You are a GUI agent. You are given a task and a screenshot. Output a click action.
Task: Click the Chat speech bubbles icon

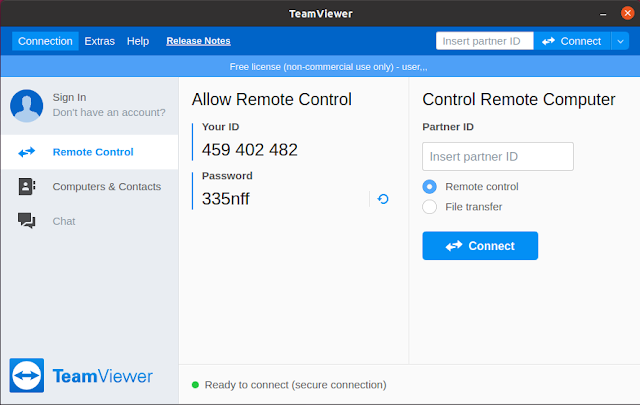pyautogui.click(x=27, y=220)
